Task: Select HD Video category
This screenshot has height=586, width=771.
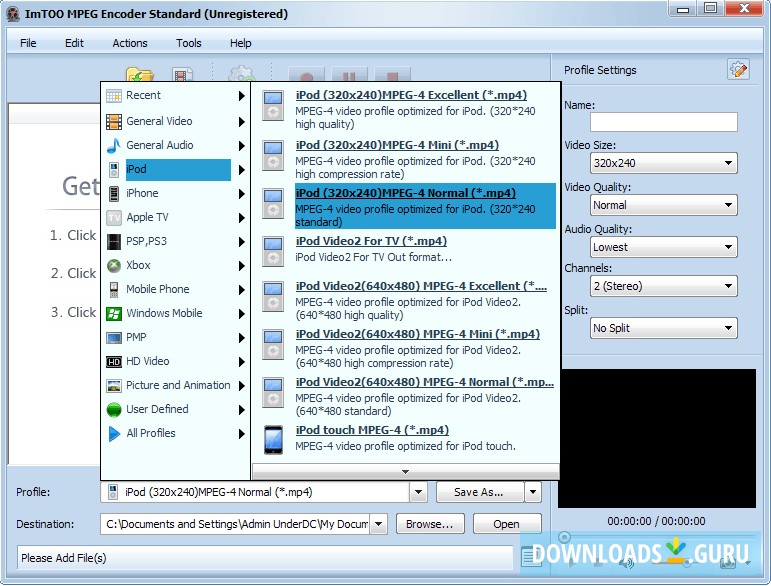Action: tap(148, 362)
